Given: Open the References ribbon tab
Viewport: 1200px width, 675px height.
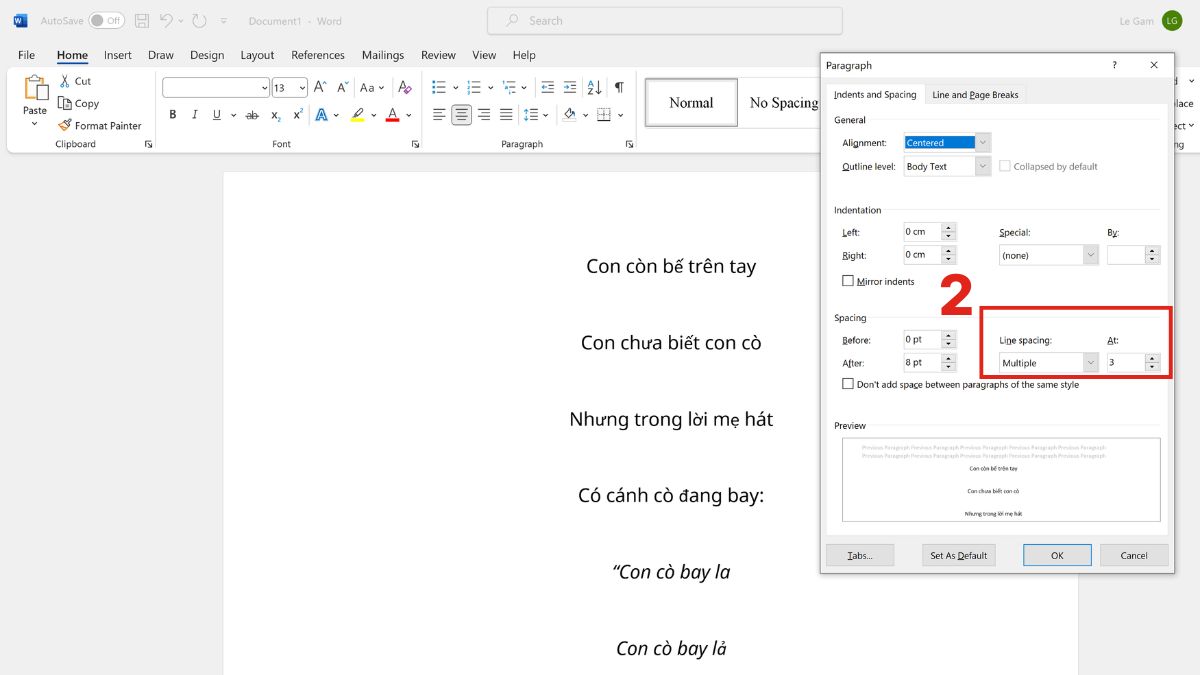Looking at the screenshot, I should pos(318,55).
